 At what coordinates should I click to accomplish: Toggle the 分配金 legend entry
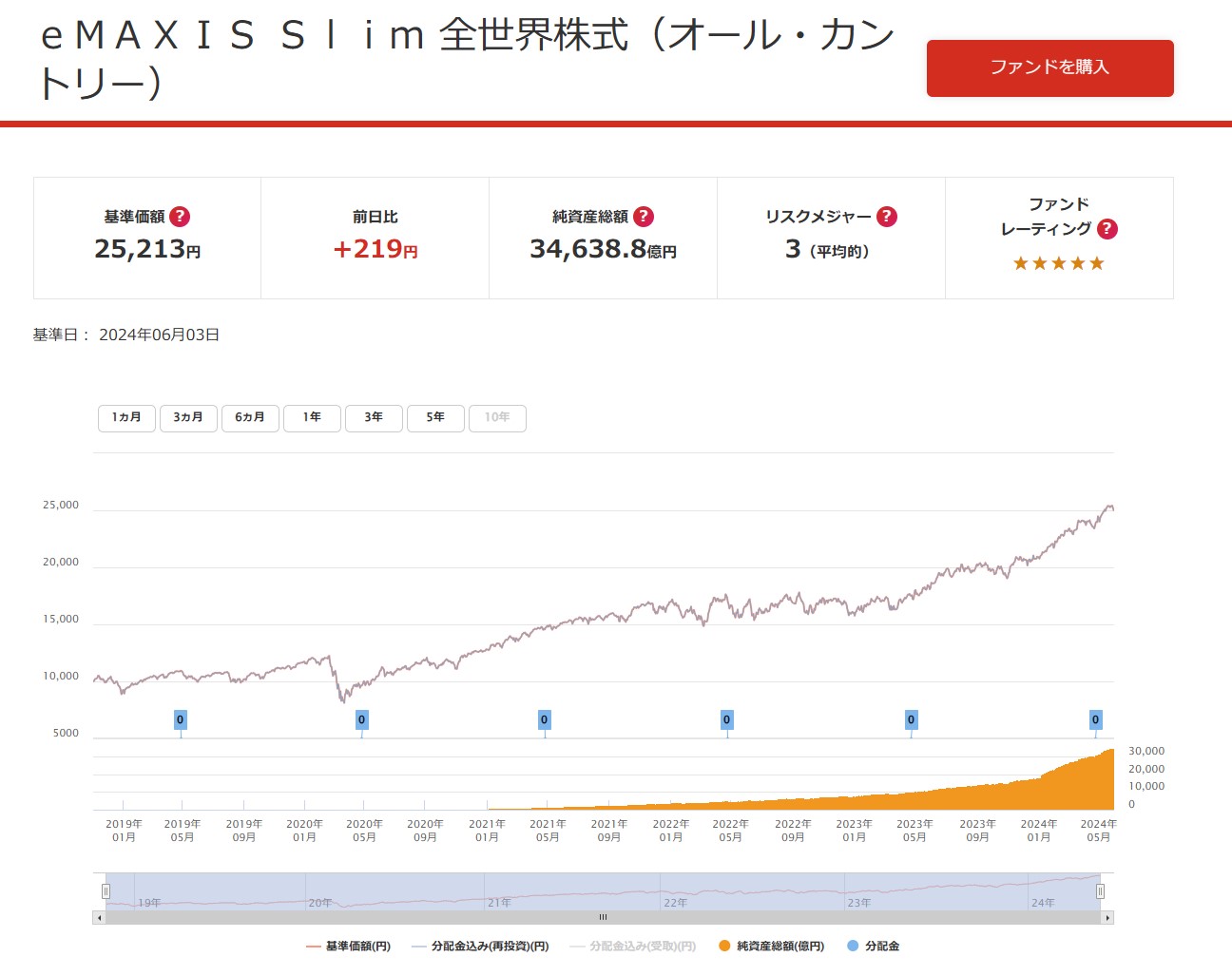[873, 947]
